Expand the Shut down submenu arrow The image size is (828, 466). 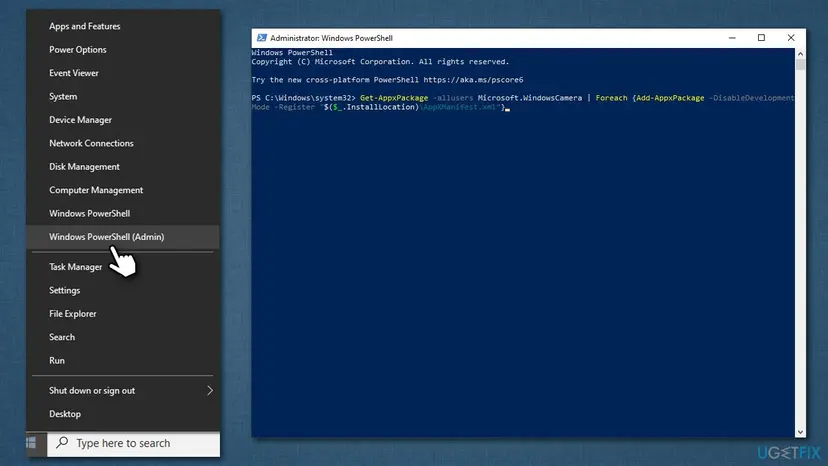[210, 390]
